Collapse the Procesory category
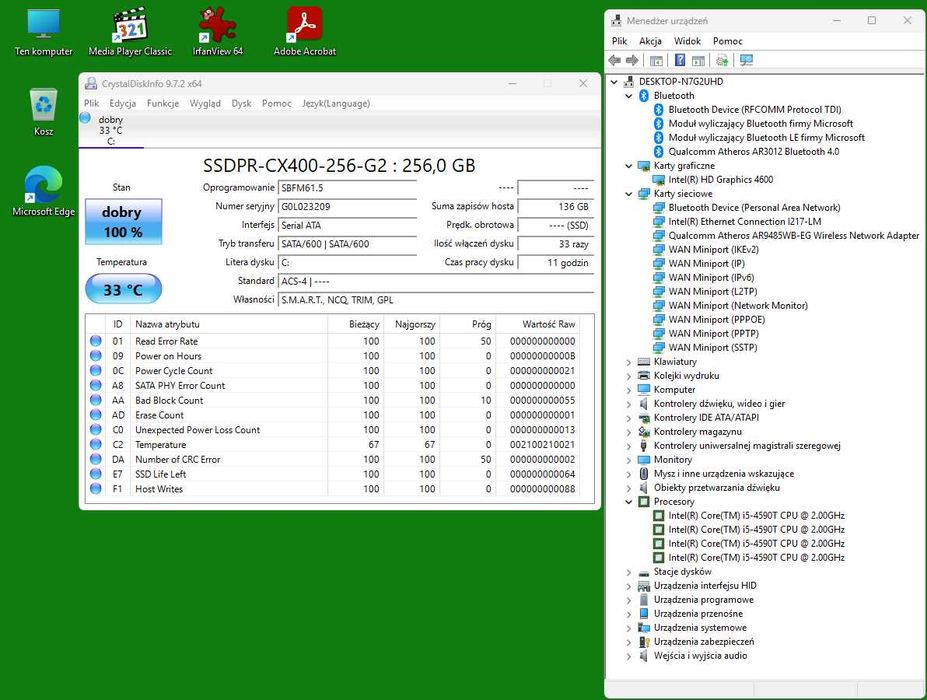The image size is (927, 700). coord(629,502)
